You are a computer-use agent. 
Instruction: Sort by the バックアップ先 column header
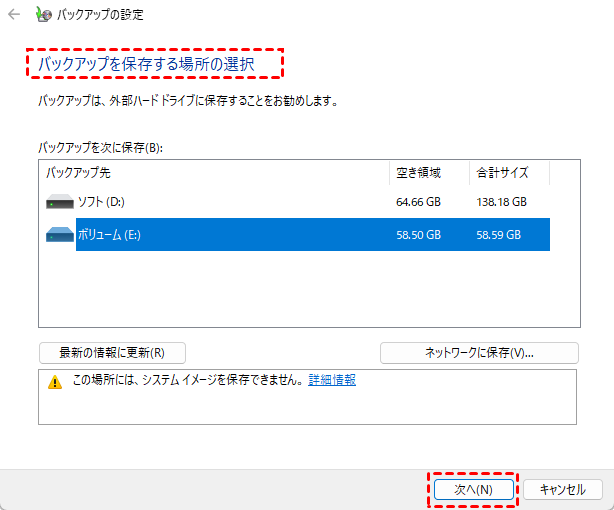click(x=214, y=172)
